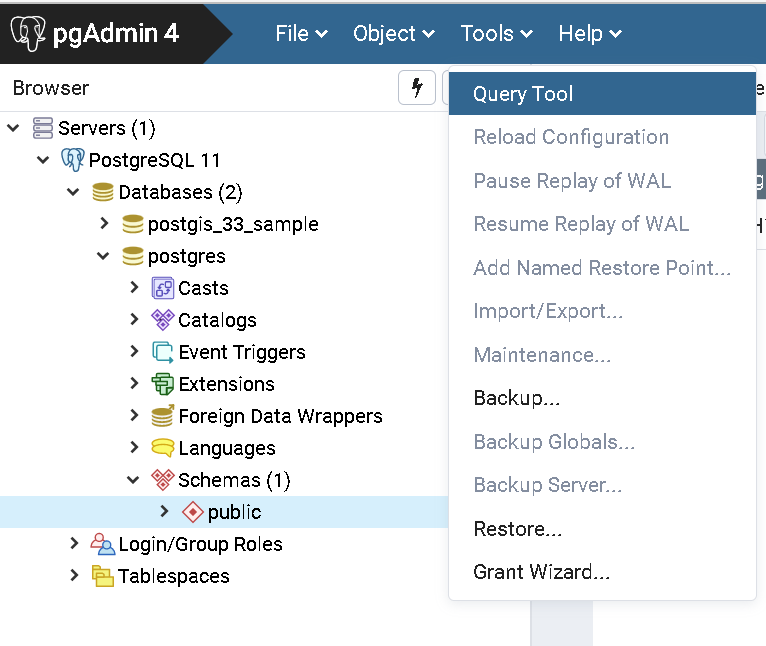
Task: Click the yellow Languages speech bubble icon
Action: pos(163,448)
